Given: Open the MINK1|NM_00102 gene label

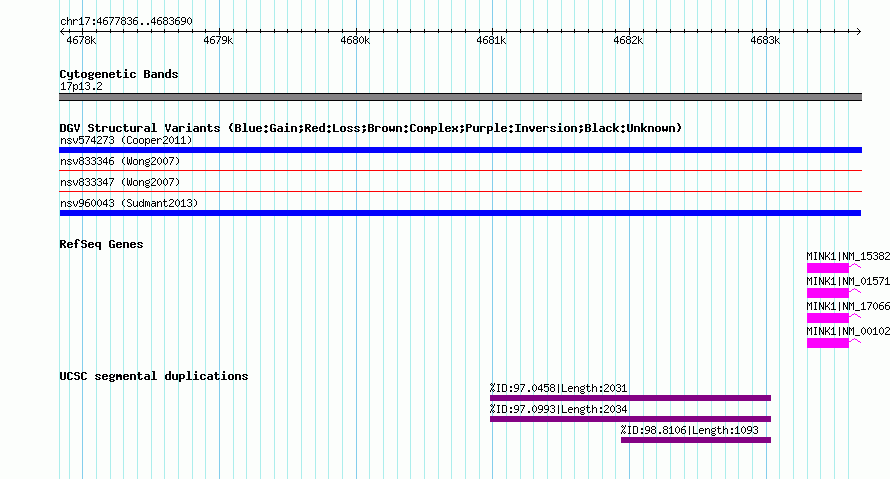Looking at the screenshot, I should 848,331.
